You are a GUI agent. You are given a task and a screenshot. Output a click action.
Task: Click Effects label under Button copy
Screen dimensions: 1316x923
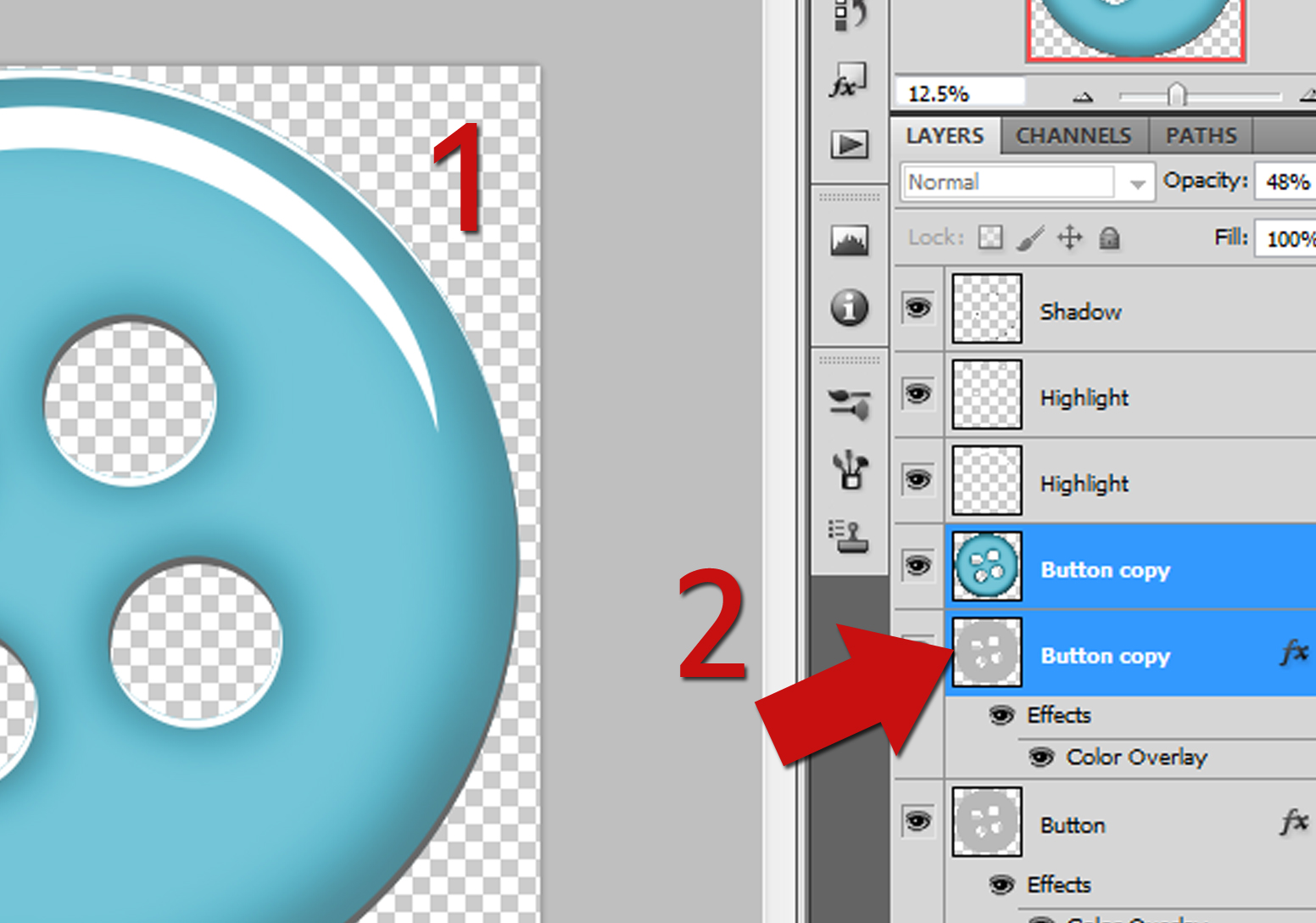[x=1059, y=715]
